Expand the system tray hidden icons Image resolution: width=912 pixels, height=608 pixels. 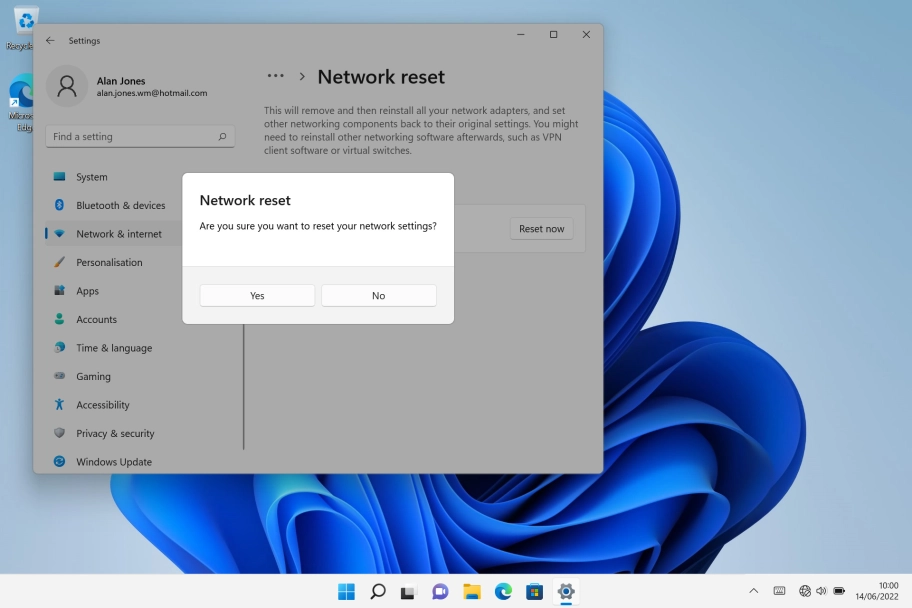pos(753,591)
